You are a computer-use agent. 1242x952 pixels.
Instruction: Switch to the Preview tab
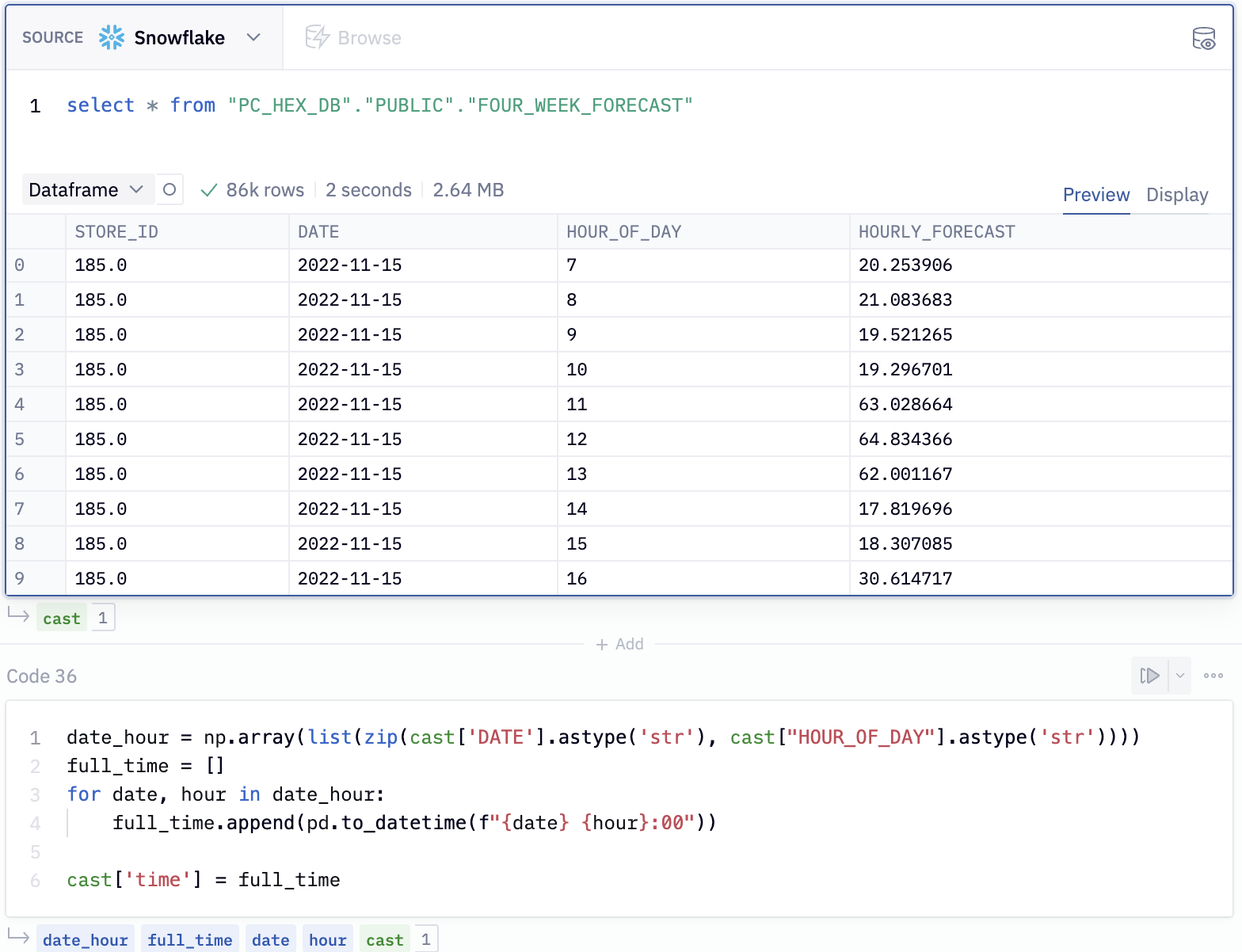click(1095, 195)
